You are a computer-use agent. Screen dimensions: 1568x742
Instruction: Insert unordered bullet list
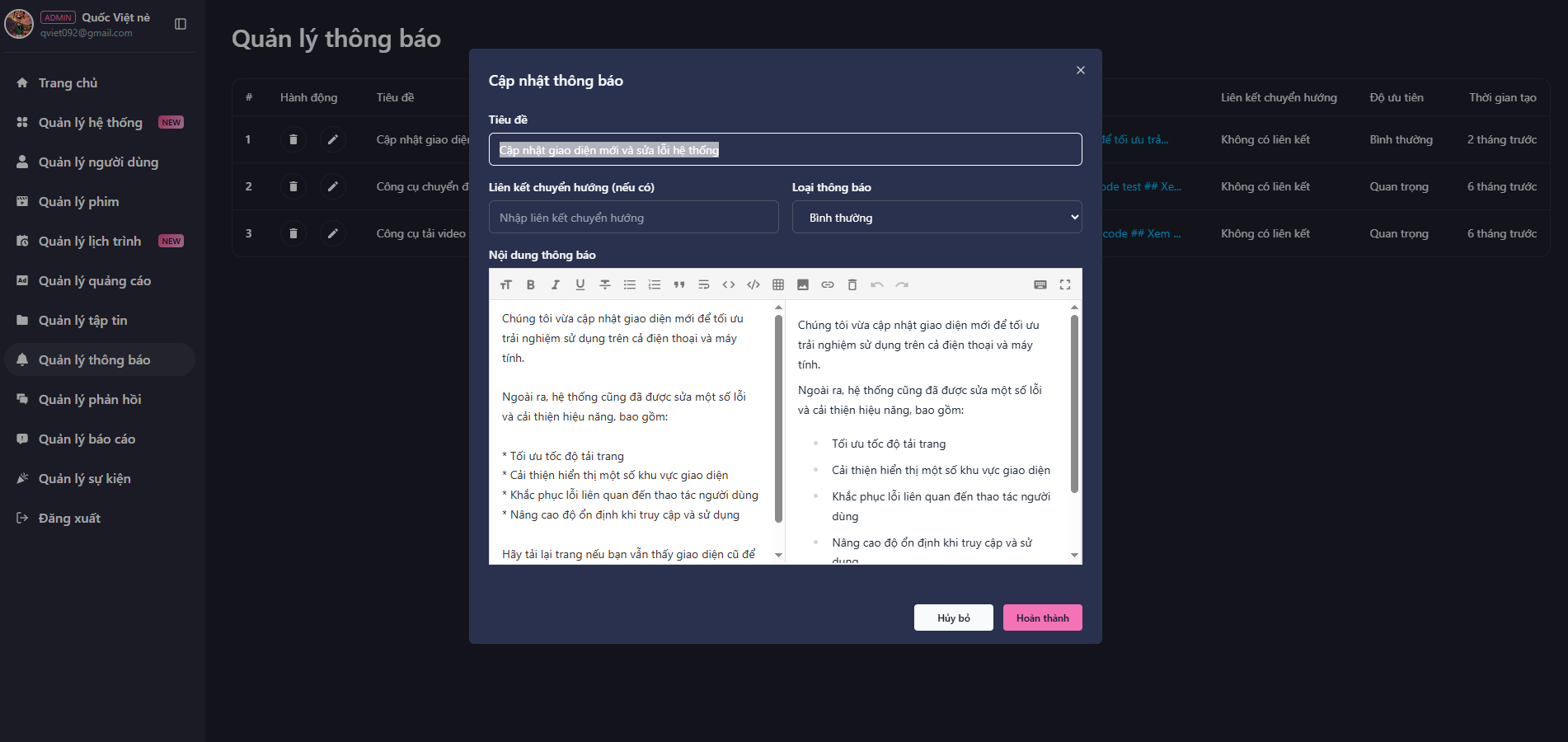[x=630, y=284]
